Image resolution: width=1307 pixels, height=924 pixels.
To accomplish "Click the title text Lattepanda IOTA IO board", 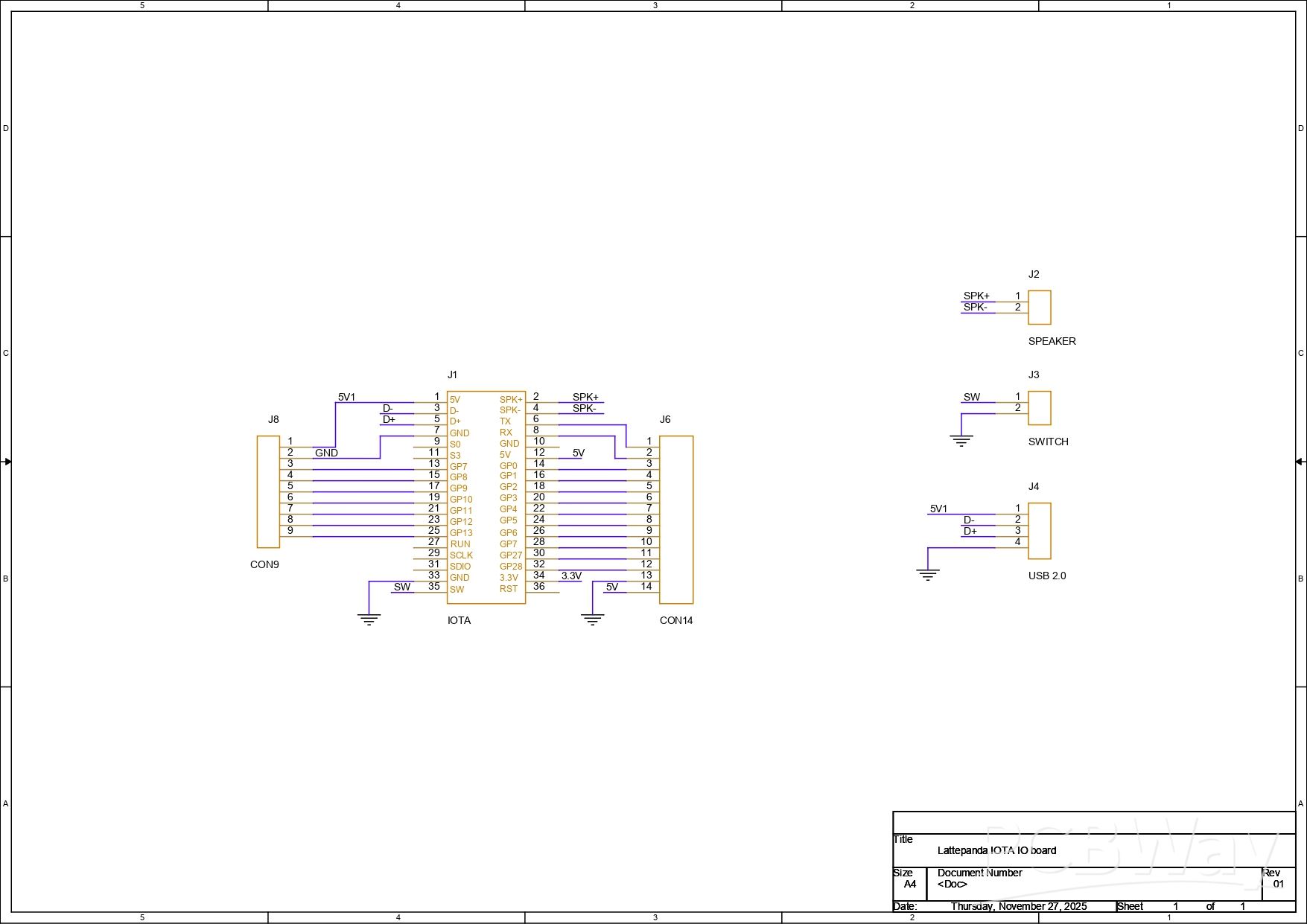I will (996, 850).
